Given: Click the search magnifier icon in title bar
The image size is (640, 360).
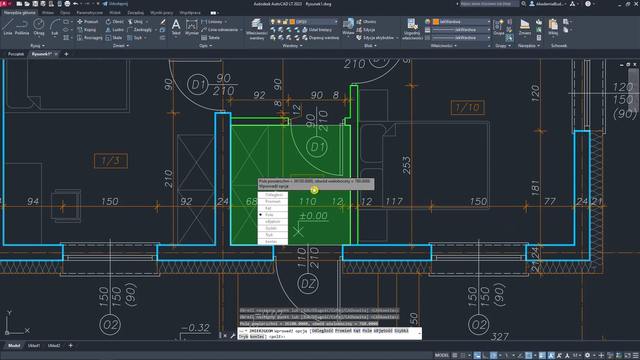Looking at the screenshot, I should 524,4.
